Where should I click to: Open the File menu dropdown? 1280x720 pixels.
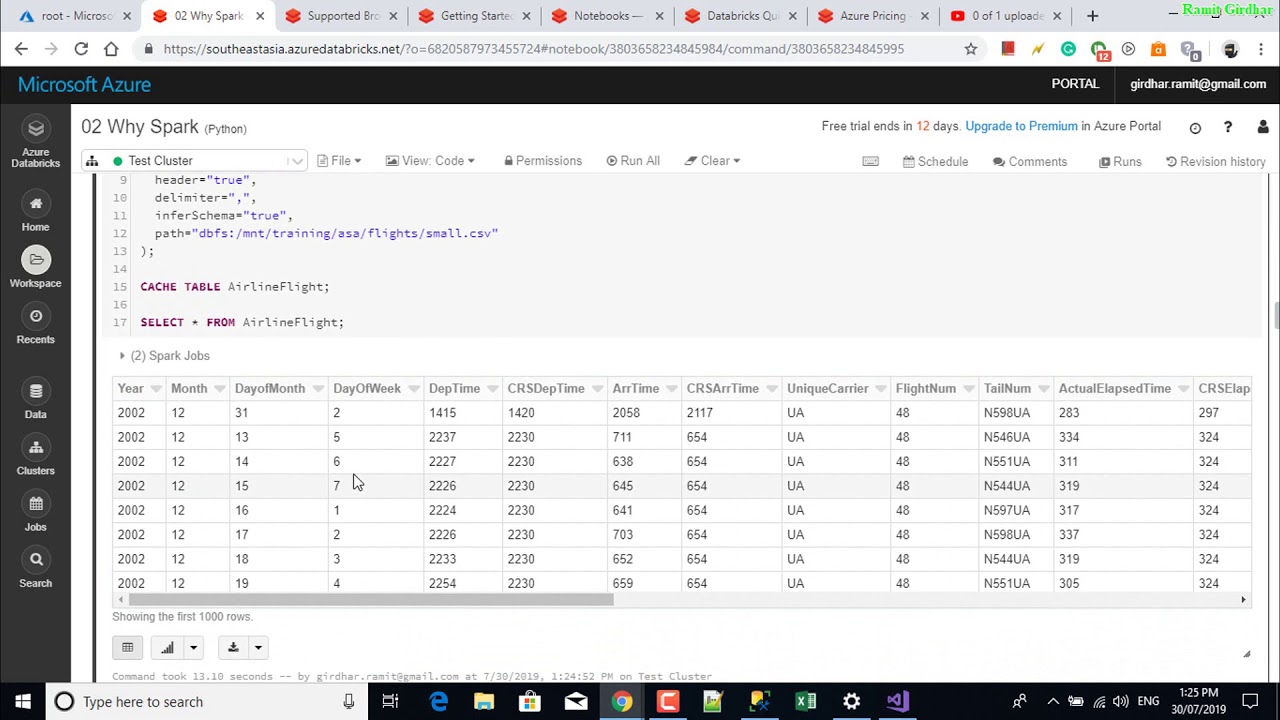click(x=339, y=161)
